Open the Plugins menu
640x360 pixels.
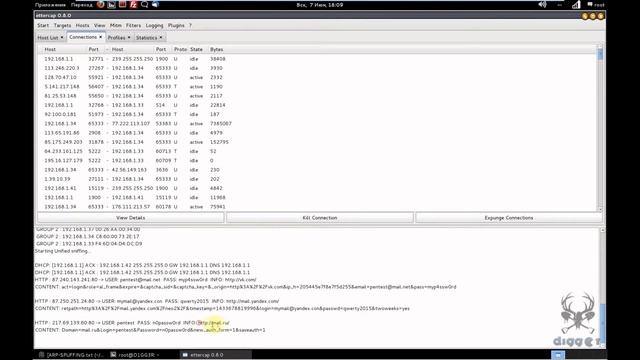pos(176,25)
